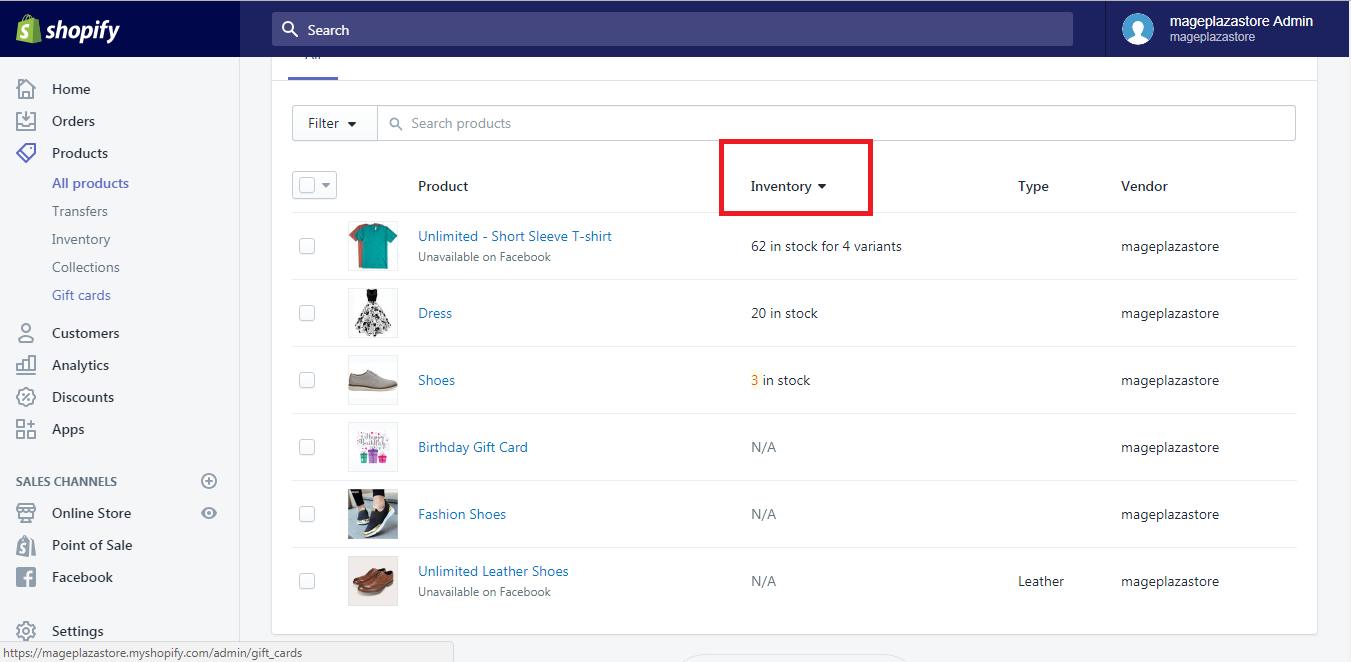View online store with eye icon
Screen dimensions: 1351x662
(209, 513)
